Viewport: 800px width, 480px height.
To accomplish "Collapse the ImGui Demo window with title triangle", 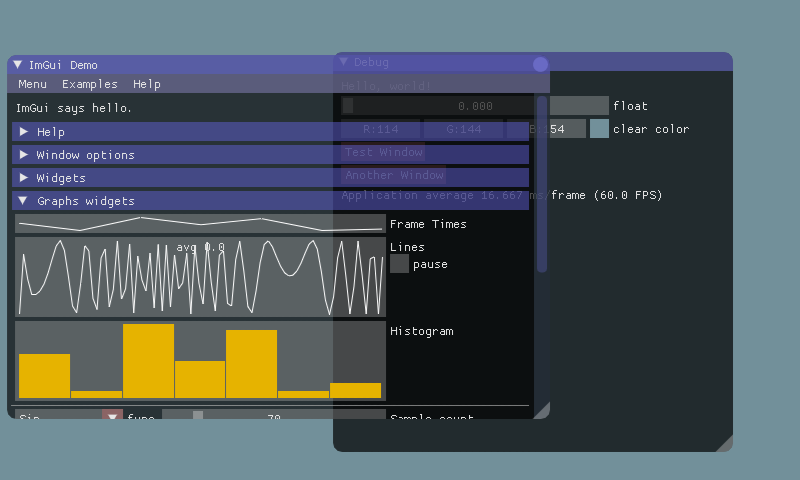I will (x=18, y=65).
